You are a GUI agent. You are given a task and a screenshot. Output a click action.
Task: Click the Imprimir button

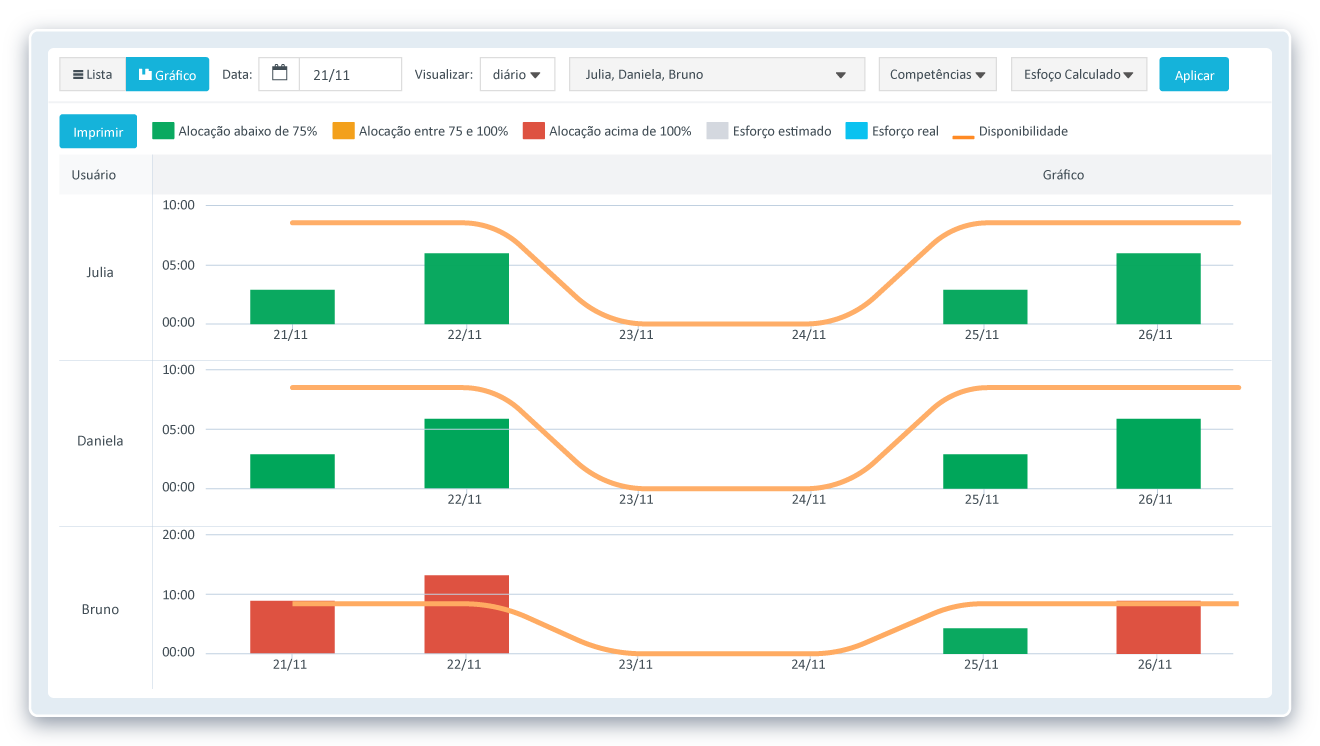(98, 132)
